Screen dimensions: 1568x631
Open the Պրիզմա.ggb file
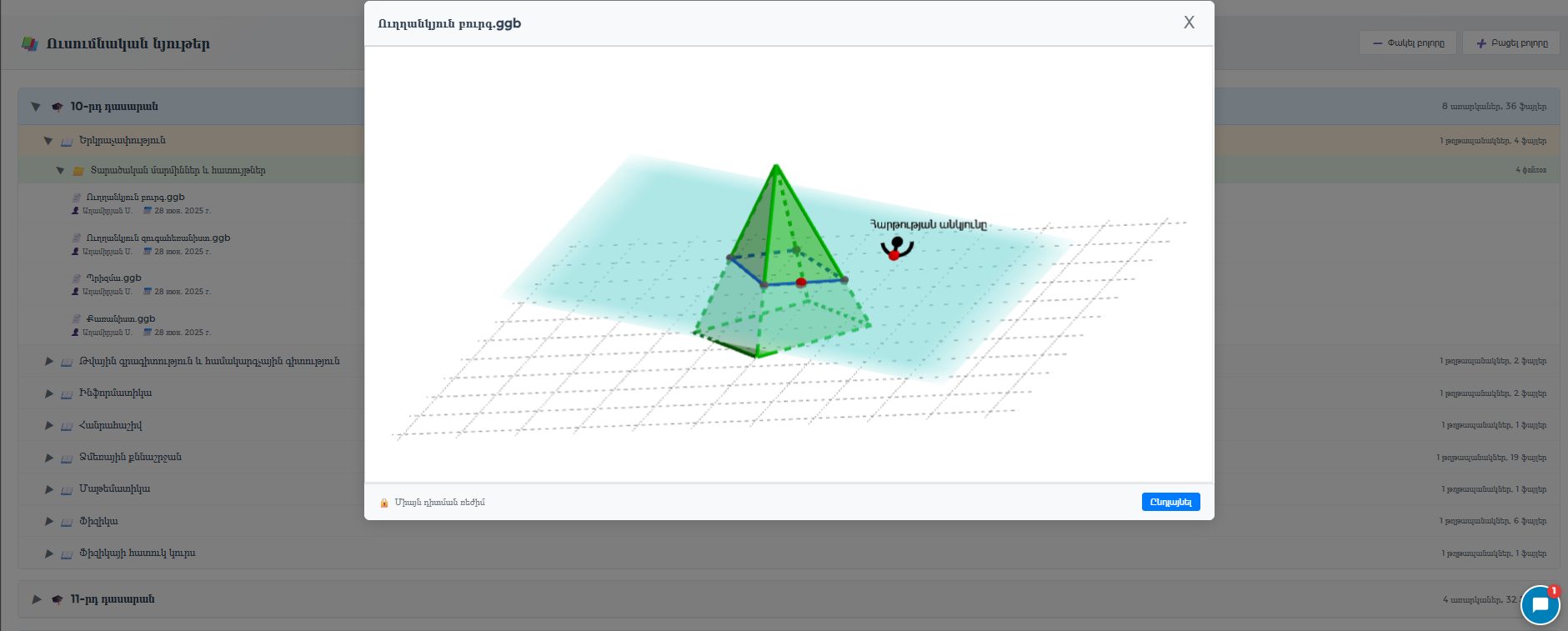(x=113, y=278)
